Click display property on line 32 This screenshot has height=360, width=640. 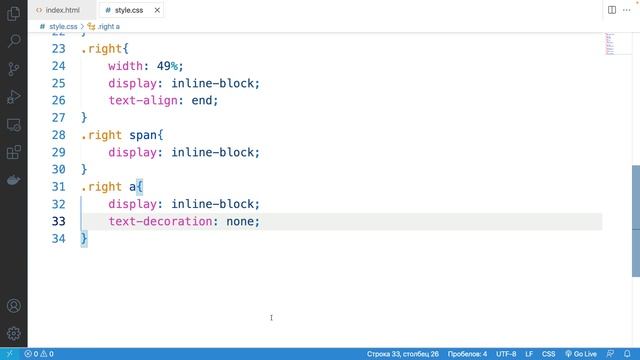tap(132, 204)
